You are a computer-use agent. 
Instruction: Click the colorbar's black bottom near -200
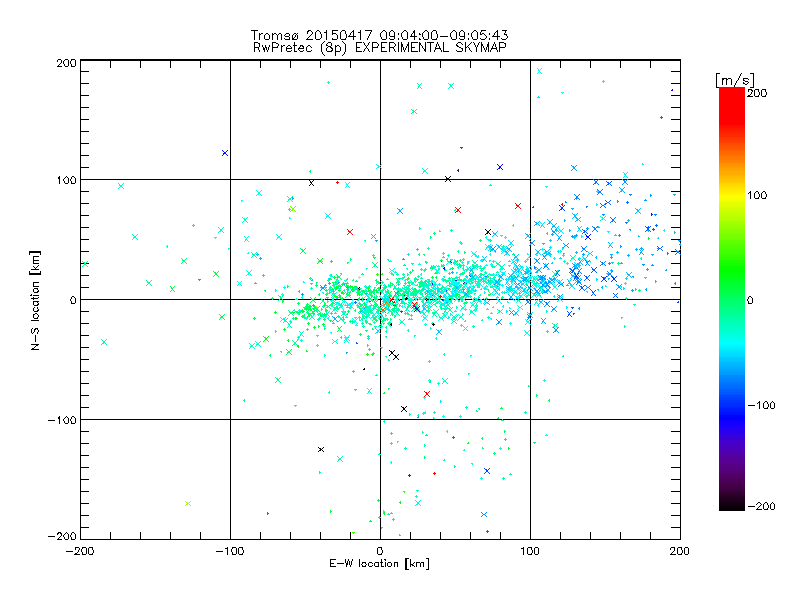click(x=732, y=503)
